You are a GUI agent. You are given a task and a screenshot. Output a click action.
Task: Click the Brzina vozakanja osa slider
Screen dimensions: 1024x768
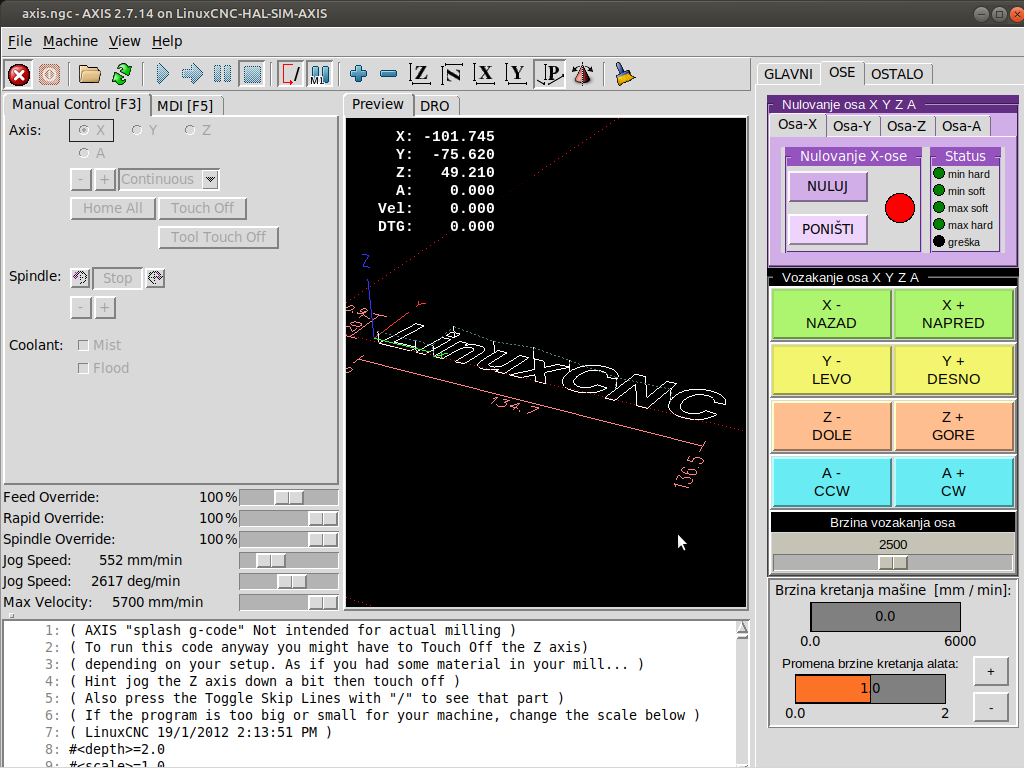click(893, 562)
